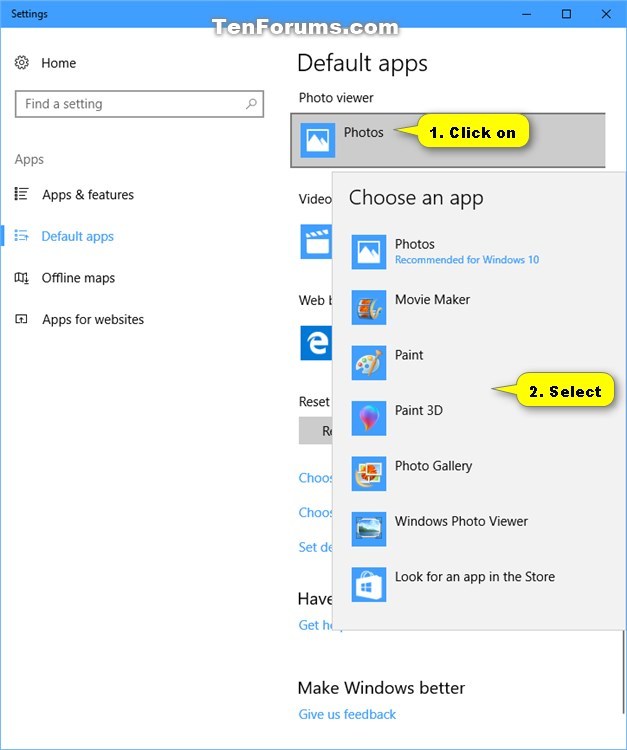Click the Paint 3D icon

pyautogui.click(x=369, y=418)
